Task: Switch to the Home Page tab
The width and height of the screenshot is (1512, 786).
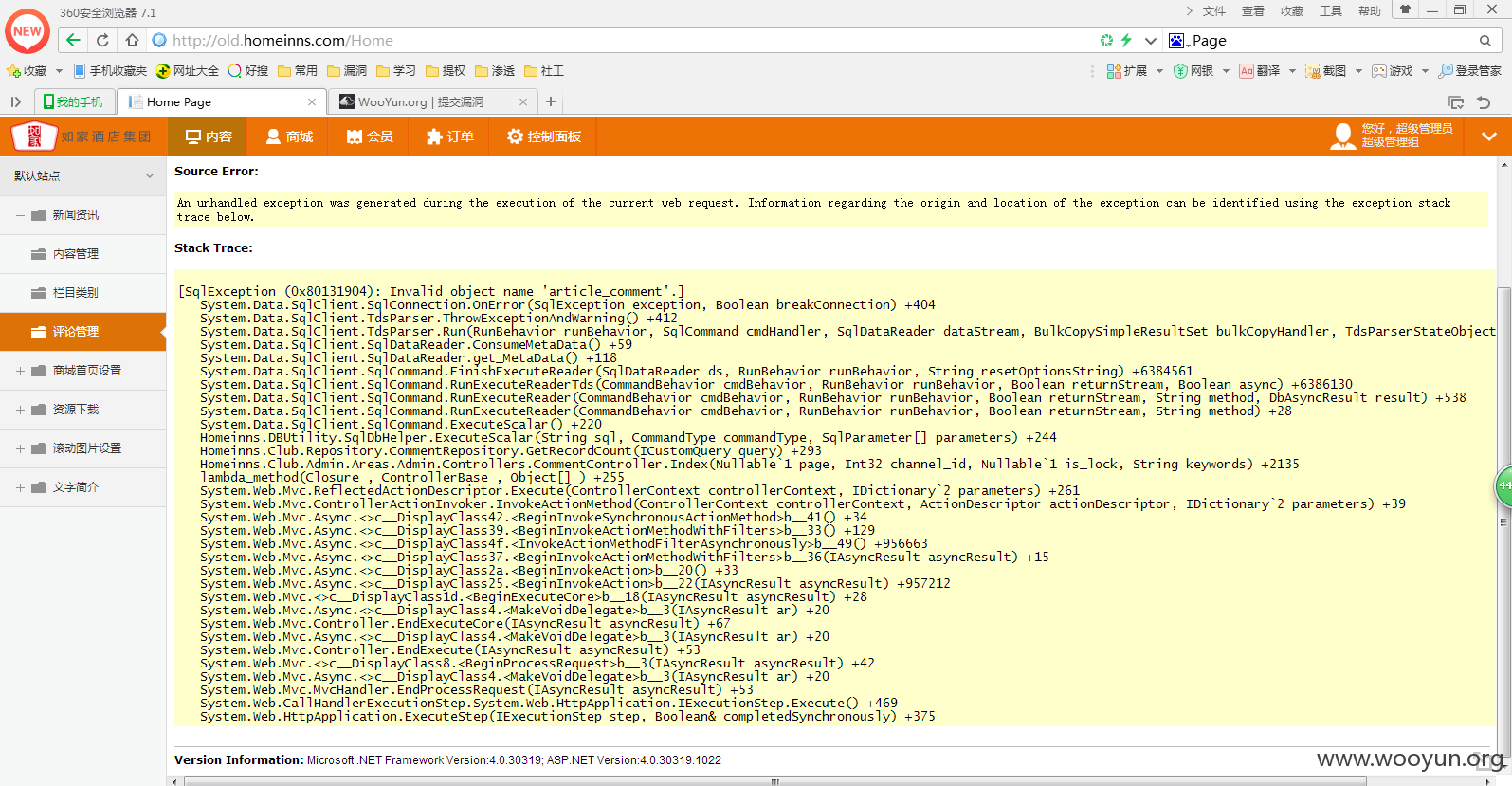Action: 223,101
